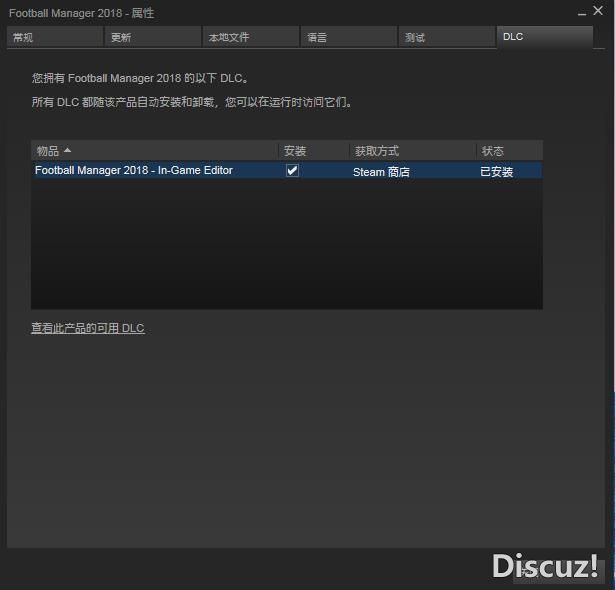
Task: Go to the 语言 tab
Action: click(349, 37)
